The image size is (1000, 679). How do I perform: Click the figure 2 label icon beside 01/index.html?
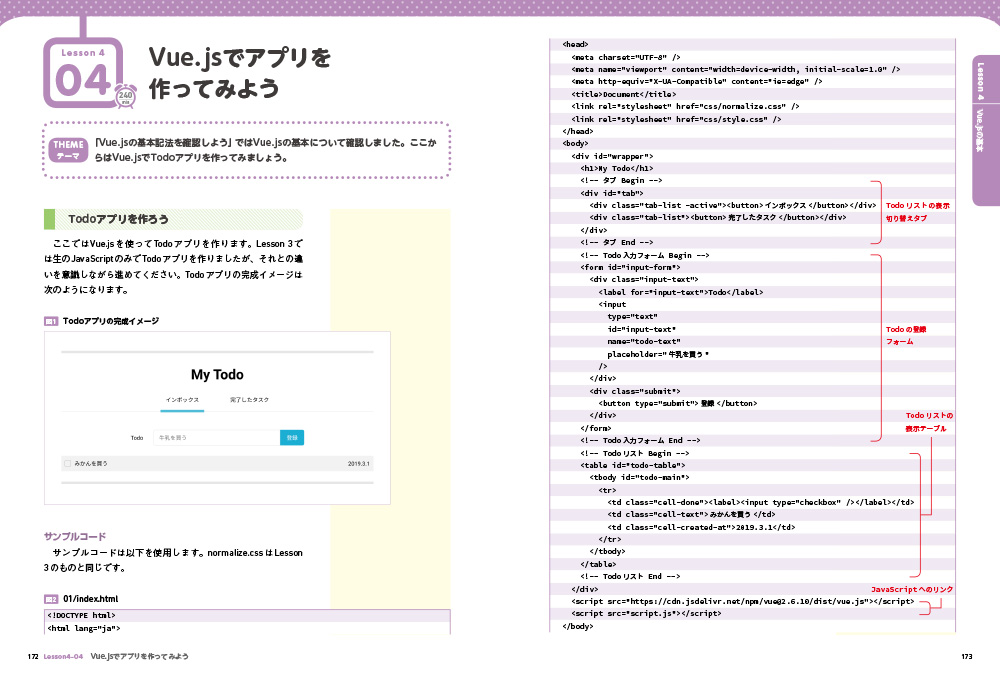coord(51,599)
